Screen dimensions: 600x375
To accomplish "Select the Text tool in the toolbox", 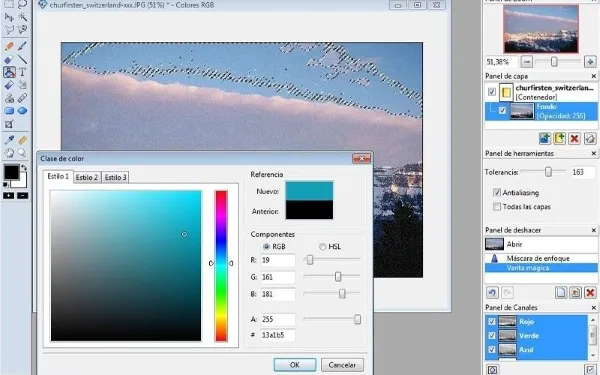I will click(x=22, y=72).
